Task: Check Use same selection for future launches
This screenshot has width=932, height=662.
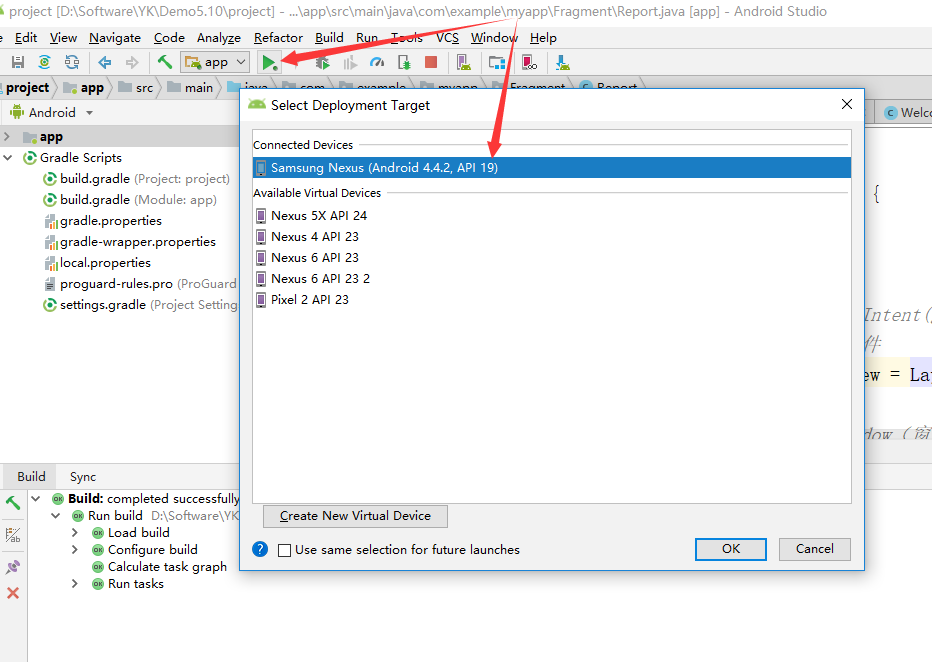Action: click(285, 550)
